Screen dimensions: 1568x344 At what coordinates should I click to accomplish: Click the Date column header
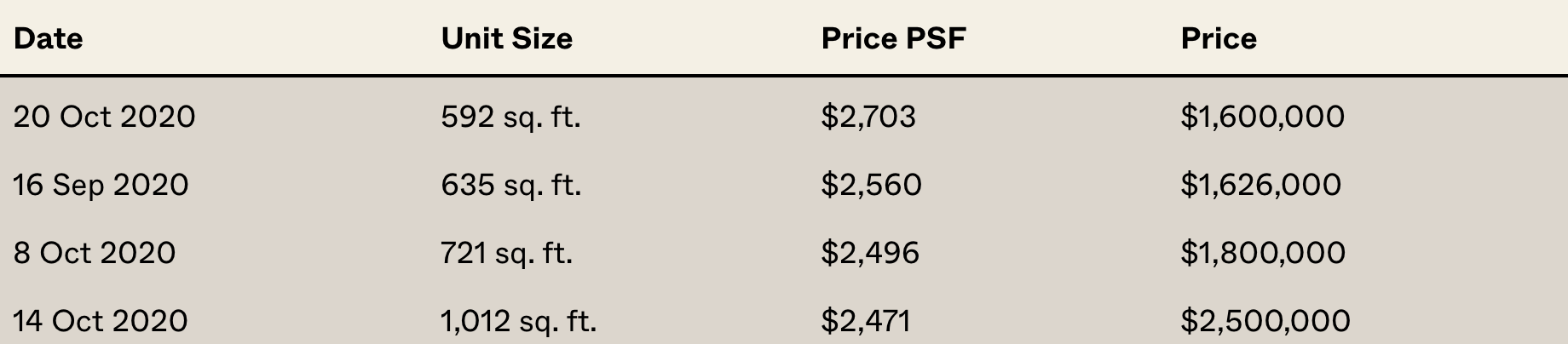[x=49, y=38]
